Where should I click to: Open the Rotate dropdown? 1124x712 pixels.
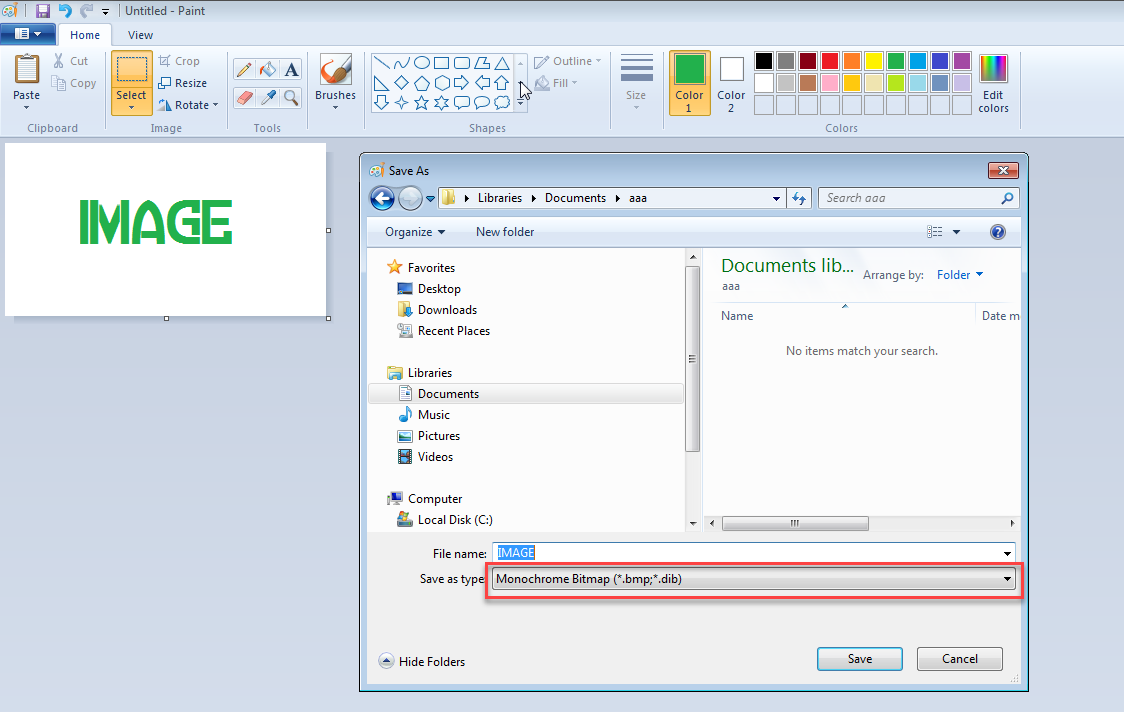[x=188, y=105]
